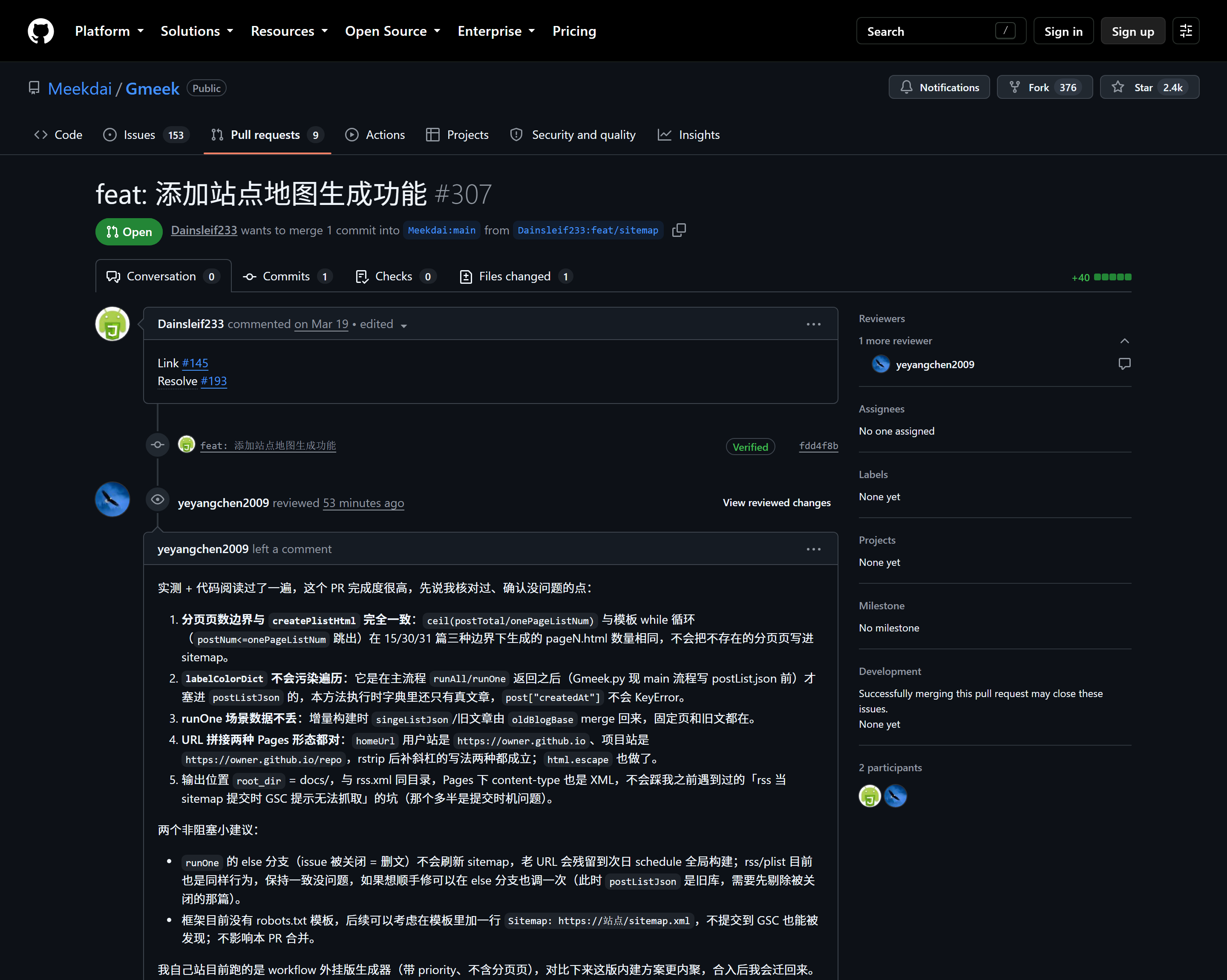Image resolution: width=1227 pixels, height=980 pixels.
Task: Open the Meekdai owner profile link
Action: (80, 88)
